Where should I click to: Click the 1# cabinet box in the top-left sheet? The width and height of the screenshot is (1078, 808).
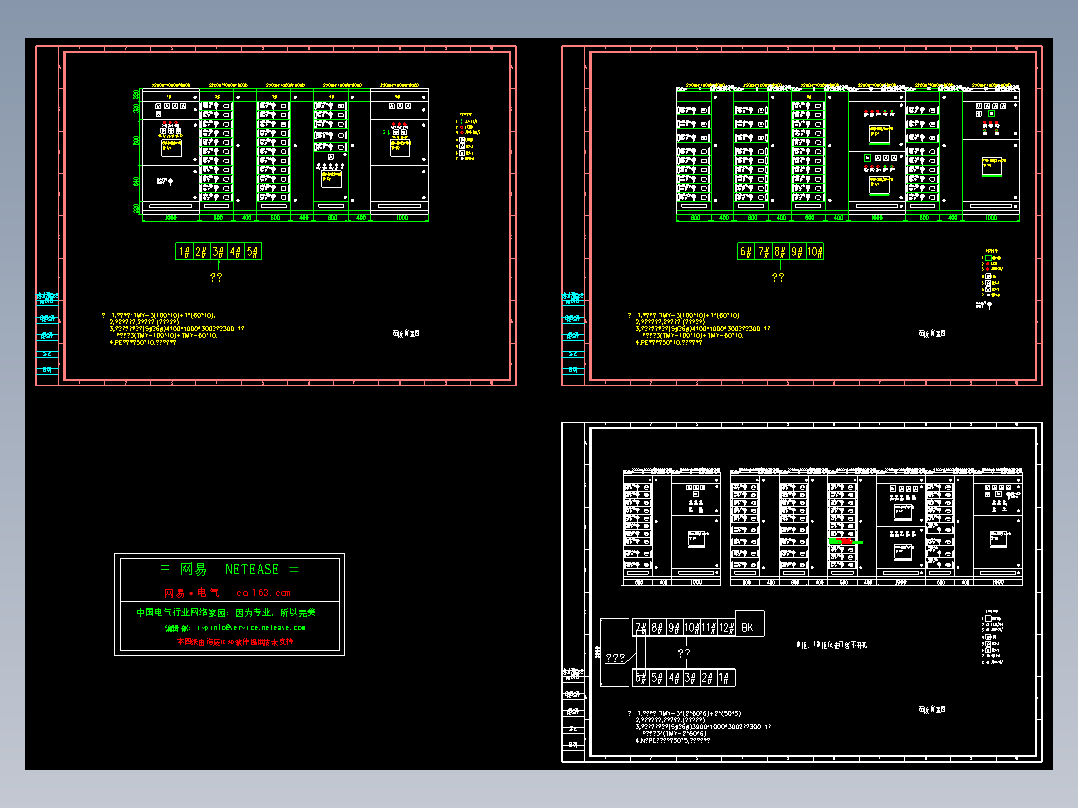[184, 252]
